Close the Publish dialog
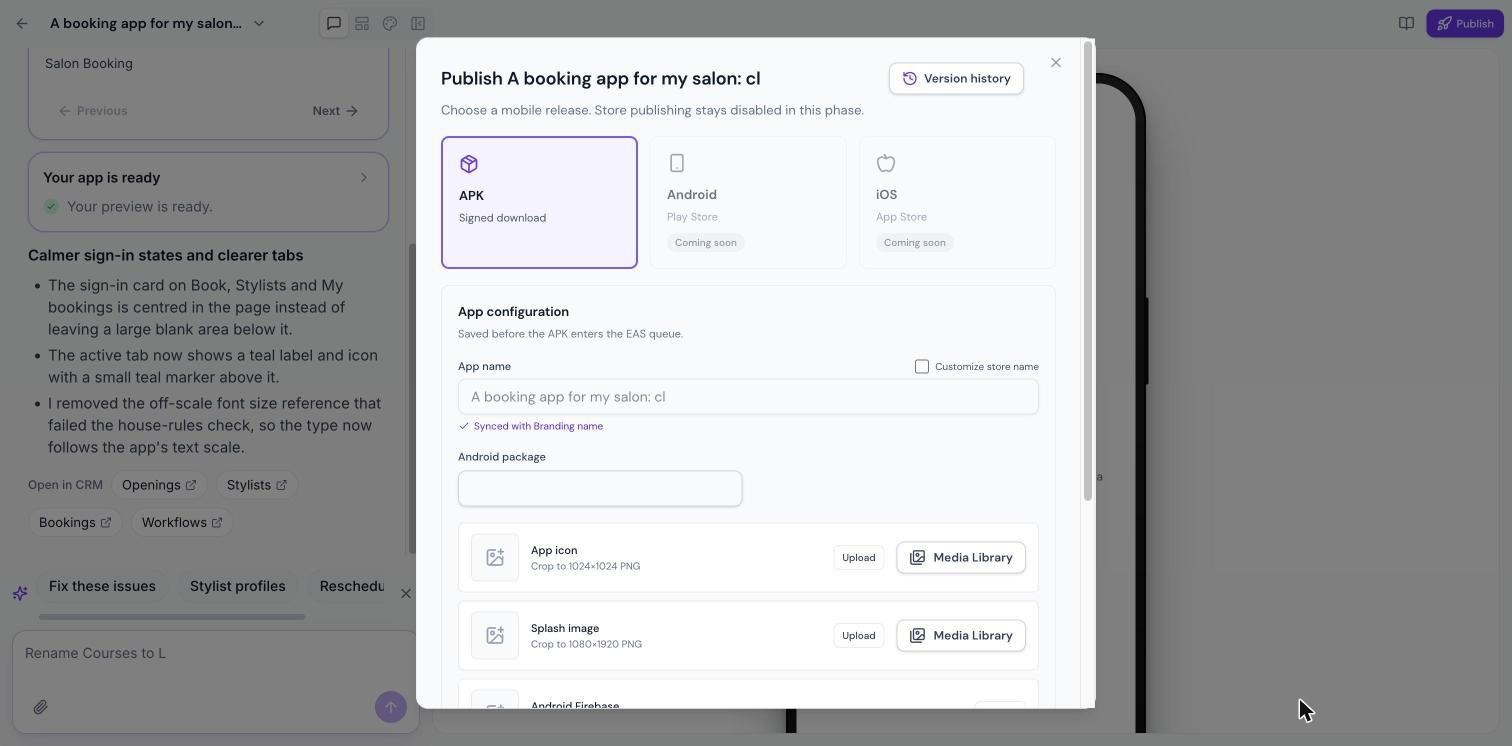 1056,62
